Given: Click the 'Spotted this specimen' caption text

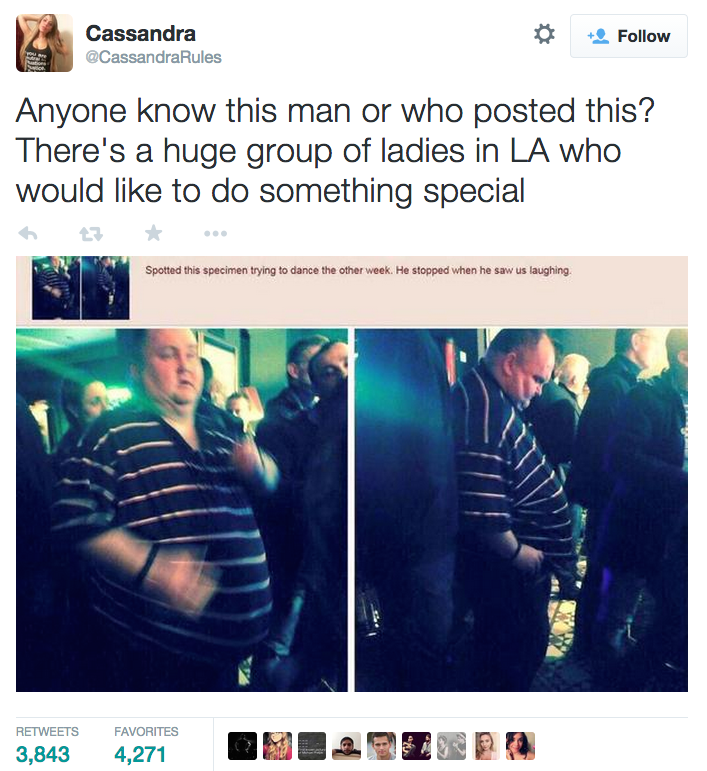Looking at the screenshot, I should [x=358, y=270].
